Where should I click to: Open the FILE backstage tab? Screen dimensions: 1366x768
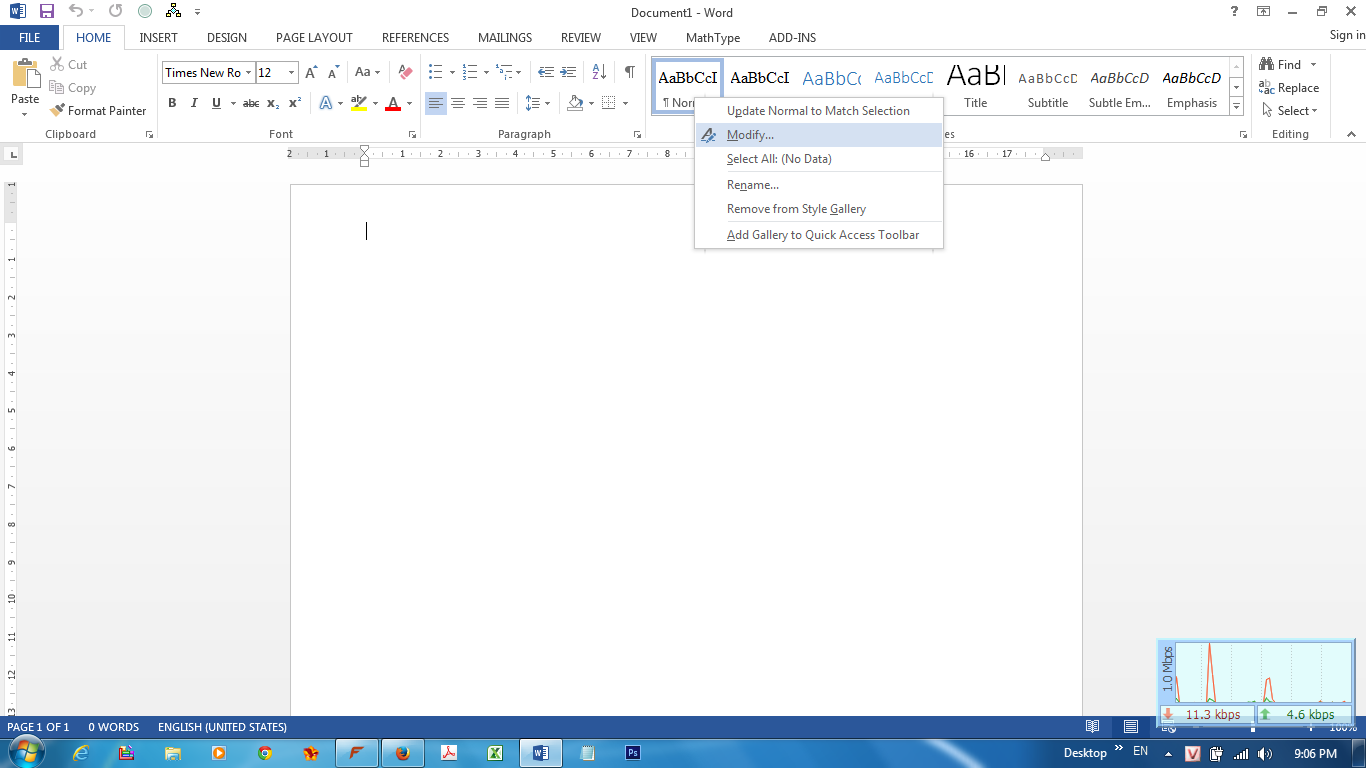click(x=30, y=38)
